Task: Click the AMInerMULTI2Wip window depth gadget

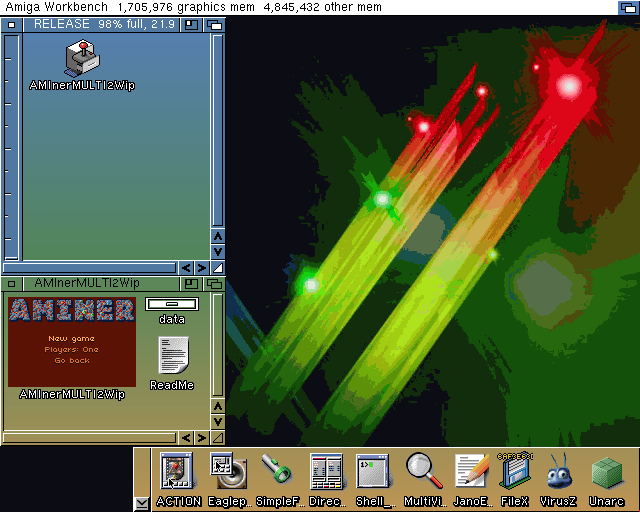Action: (214, 284)
